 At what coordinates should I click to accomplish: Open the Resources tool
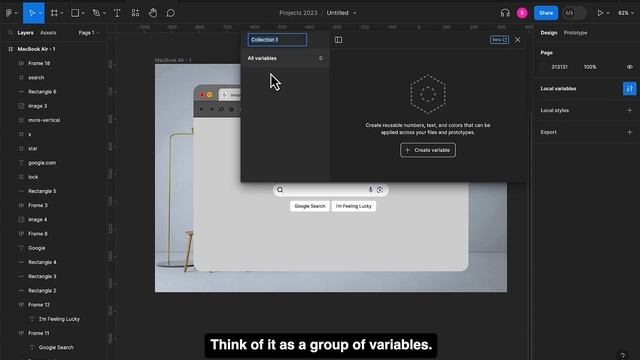point(136,13)
